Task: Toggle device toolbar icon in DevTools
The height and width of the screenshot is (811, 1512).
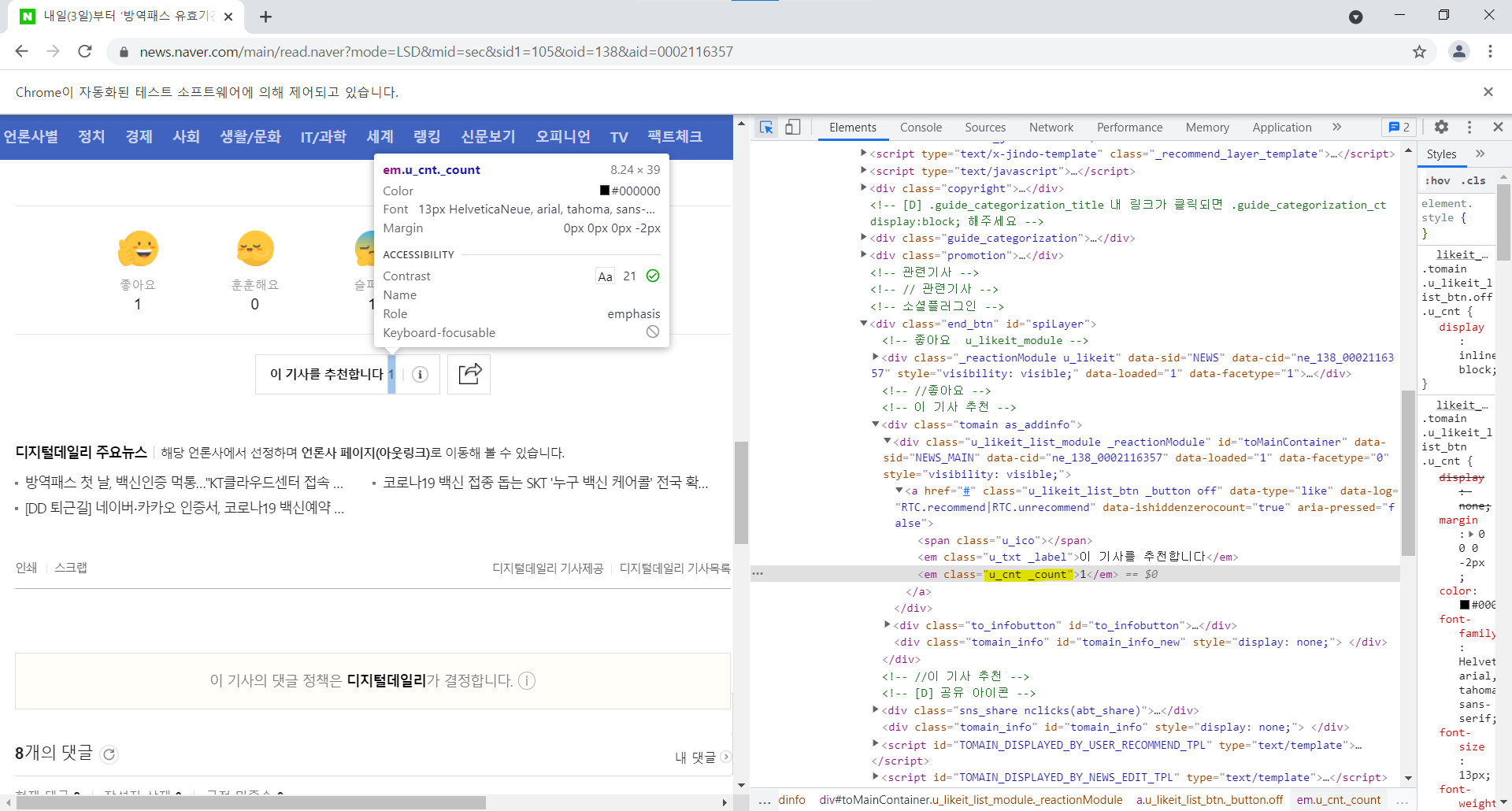Action: [x=793, y=128]
